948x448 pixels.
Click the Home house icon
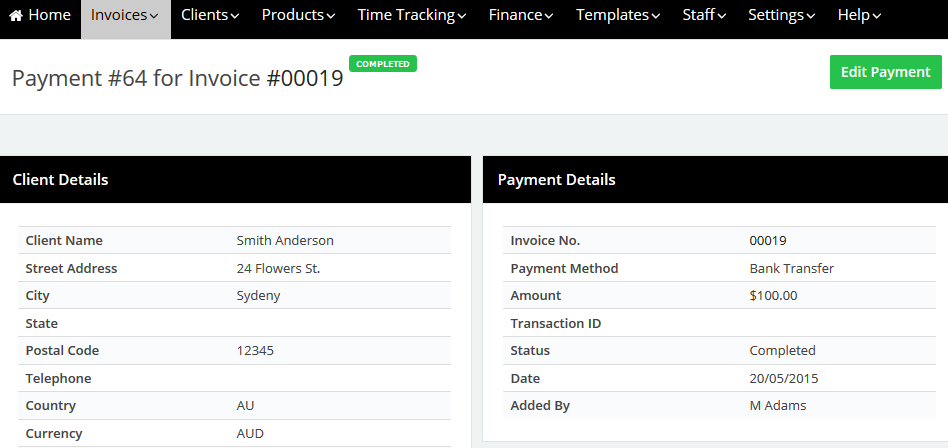pos(16,16)
